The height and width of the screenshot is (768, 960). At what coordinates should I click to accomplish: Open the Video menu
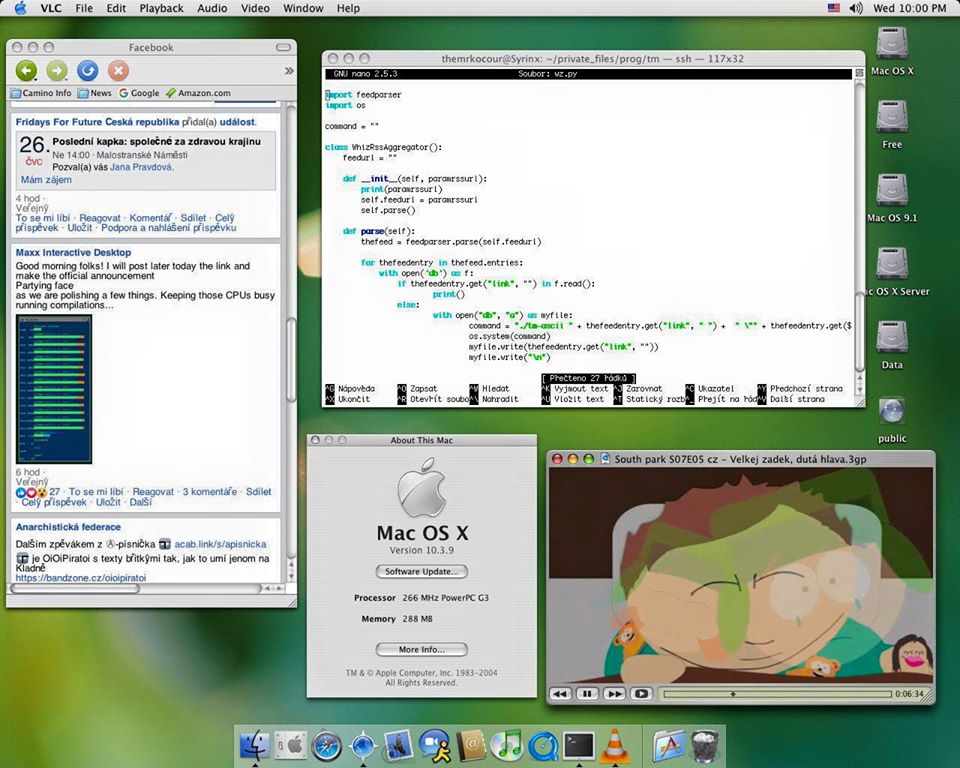pyautogui.click(x=255, y=8)
